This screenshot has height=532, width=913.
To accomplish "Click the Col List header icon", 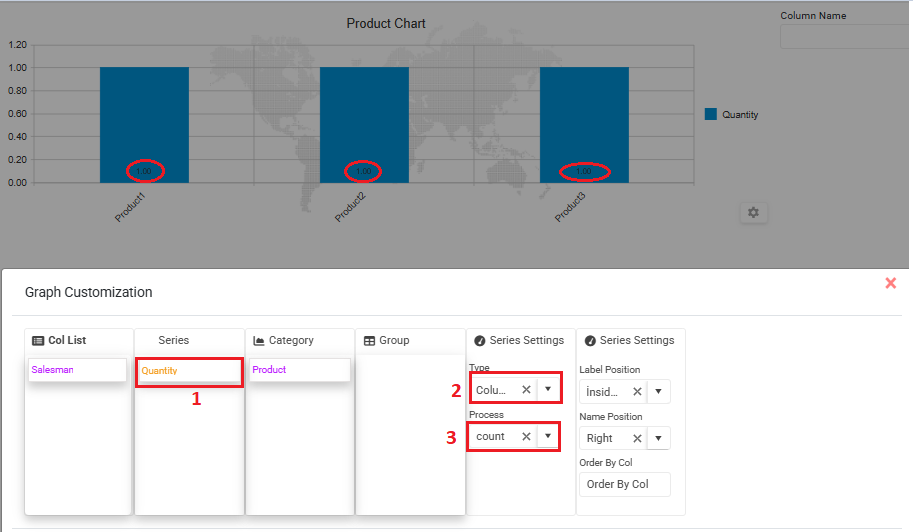I will click(38, 341).
